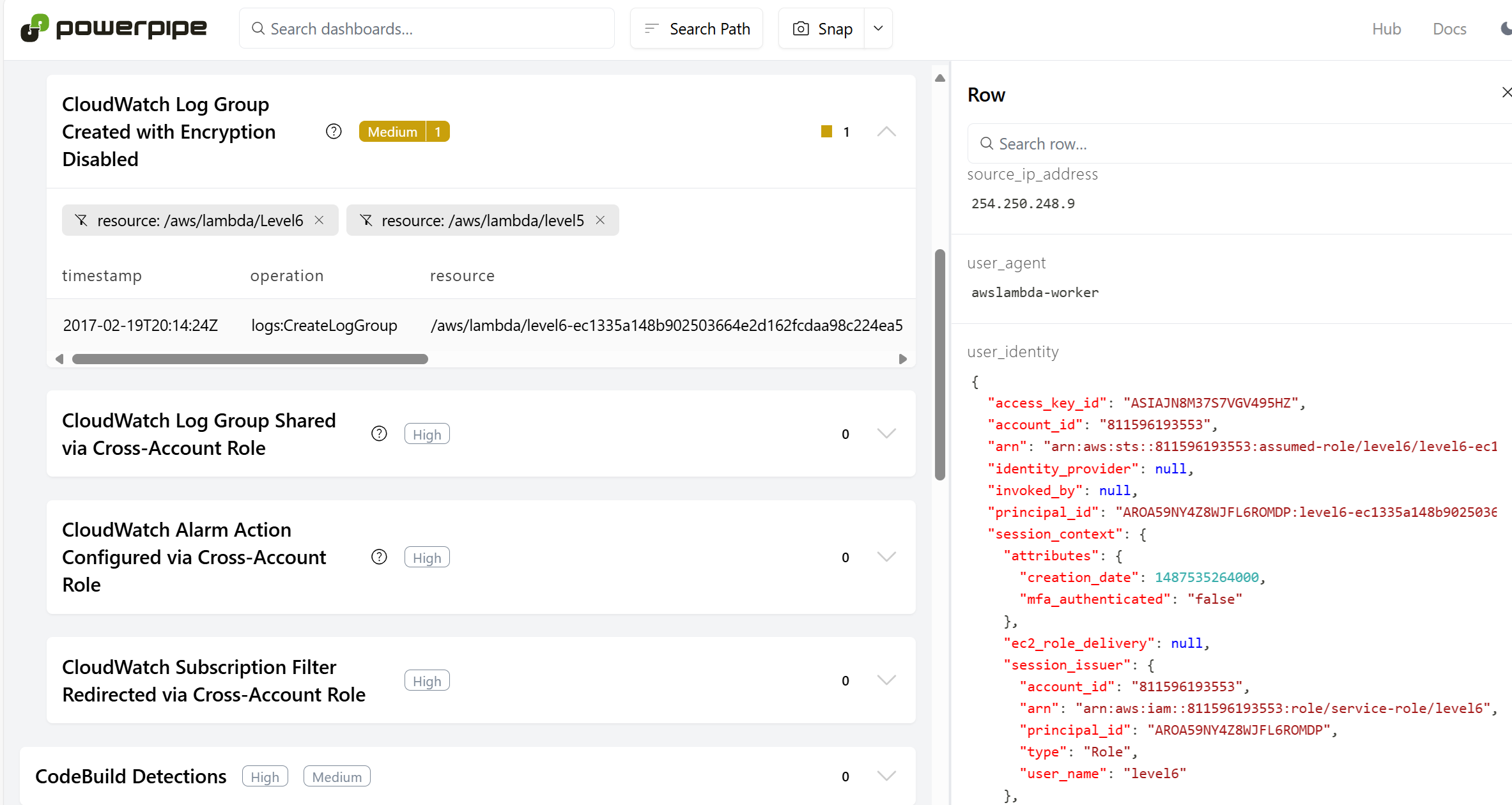Click the filter icon on Level6 chip
The width and height of the screenshot is (1512, 805).
[81, 220]
